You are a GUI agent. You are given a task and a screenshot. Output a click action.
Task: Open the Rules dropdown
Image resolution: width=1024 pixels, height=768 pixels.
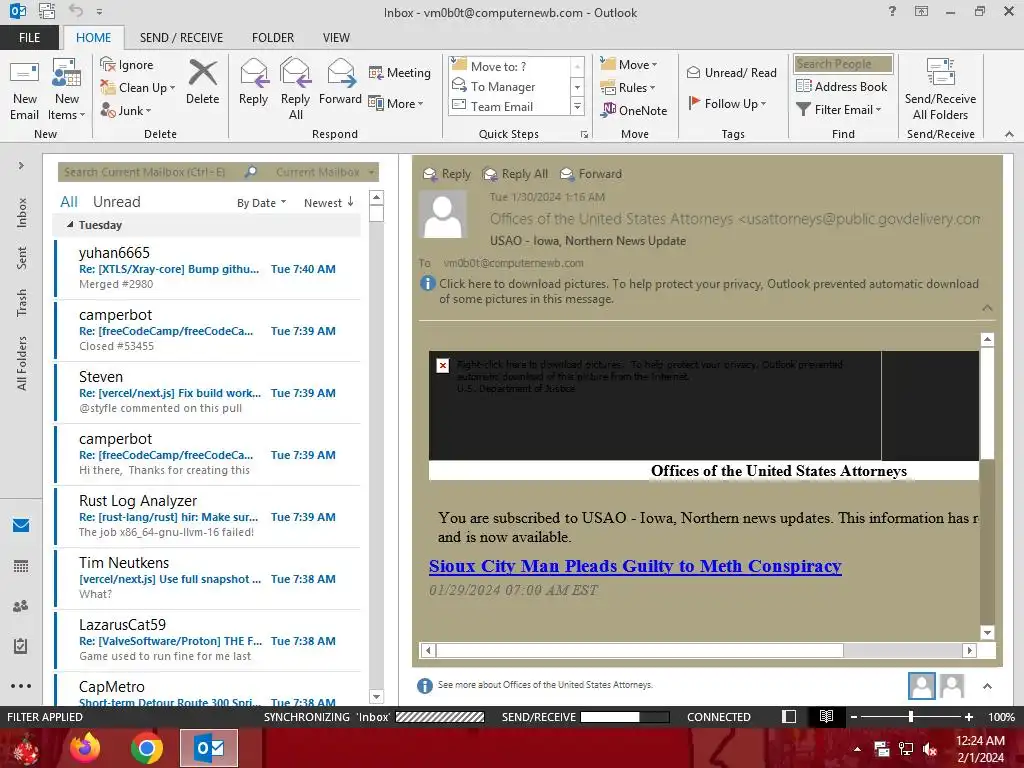coord(628,88)
